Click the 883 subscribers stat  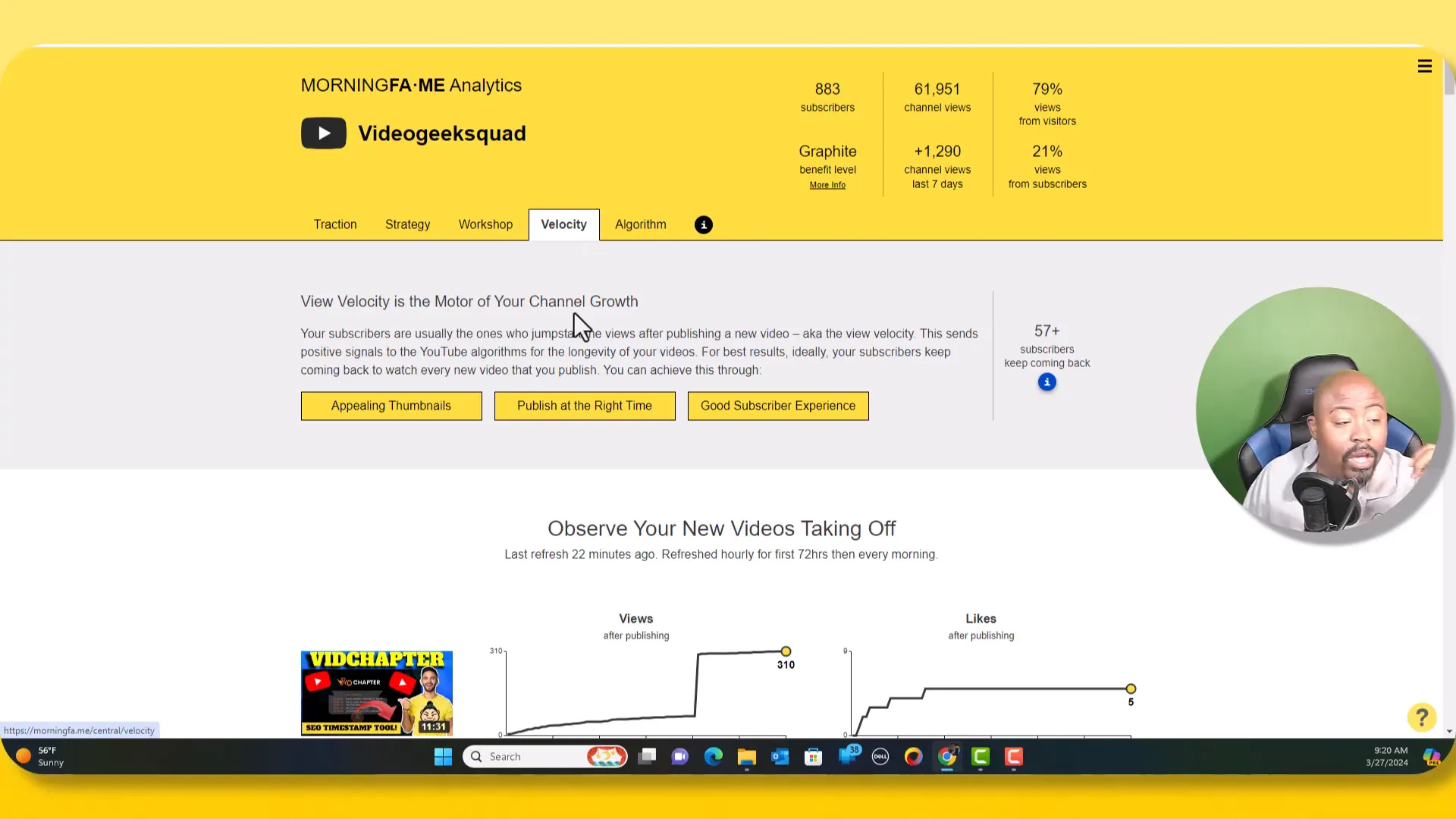(827, 97)
